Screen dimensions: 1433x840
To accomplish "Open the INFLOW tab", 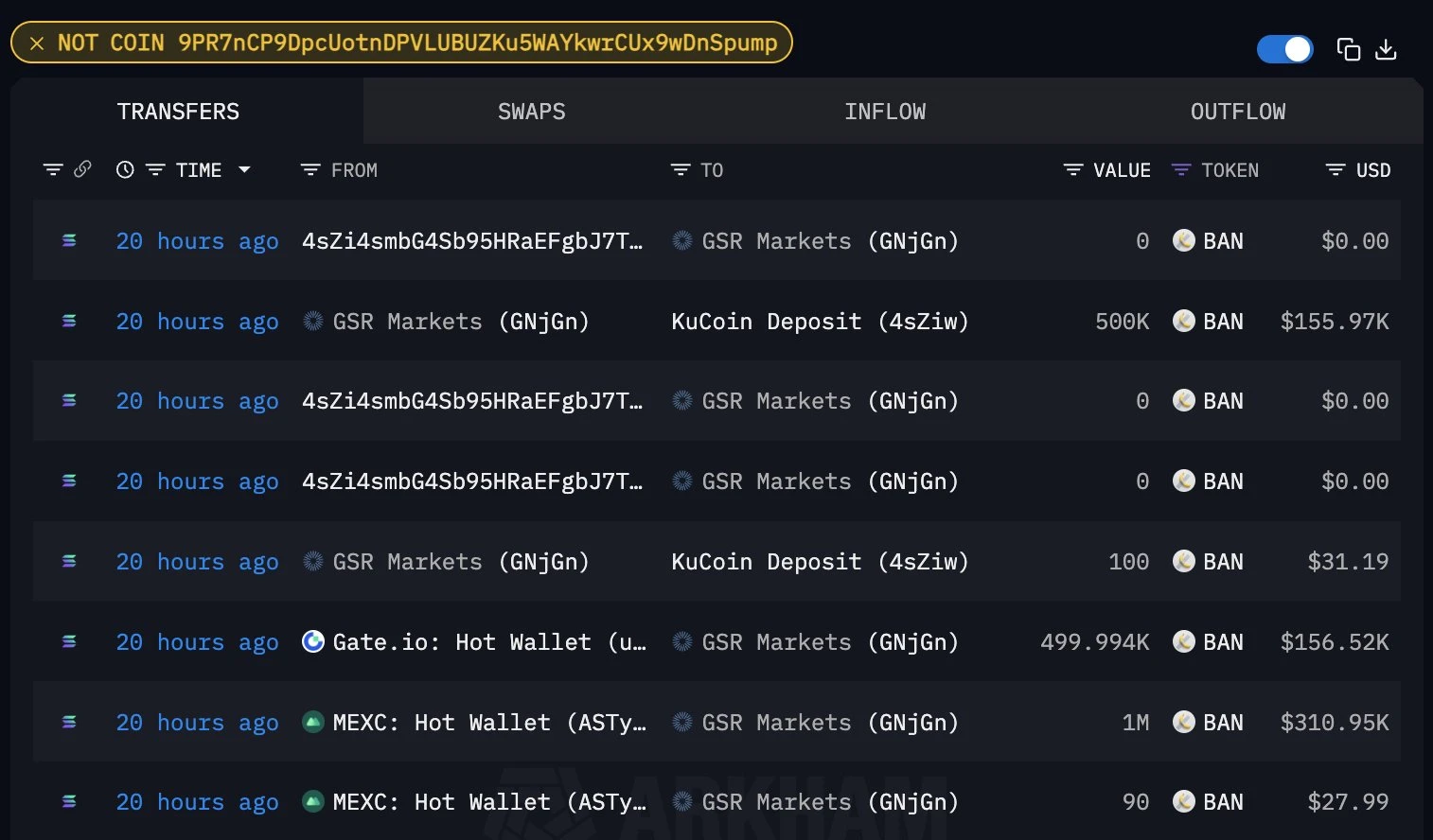I will tap(884, 112).
